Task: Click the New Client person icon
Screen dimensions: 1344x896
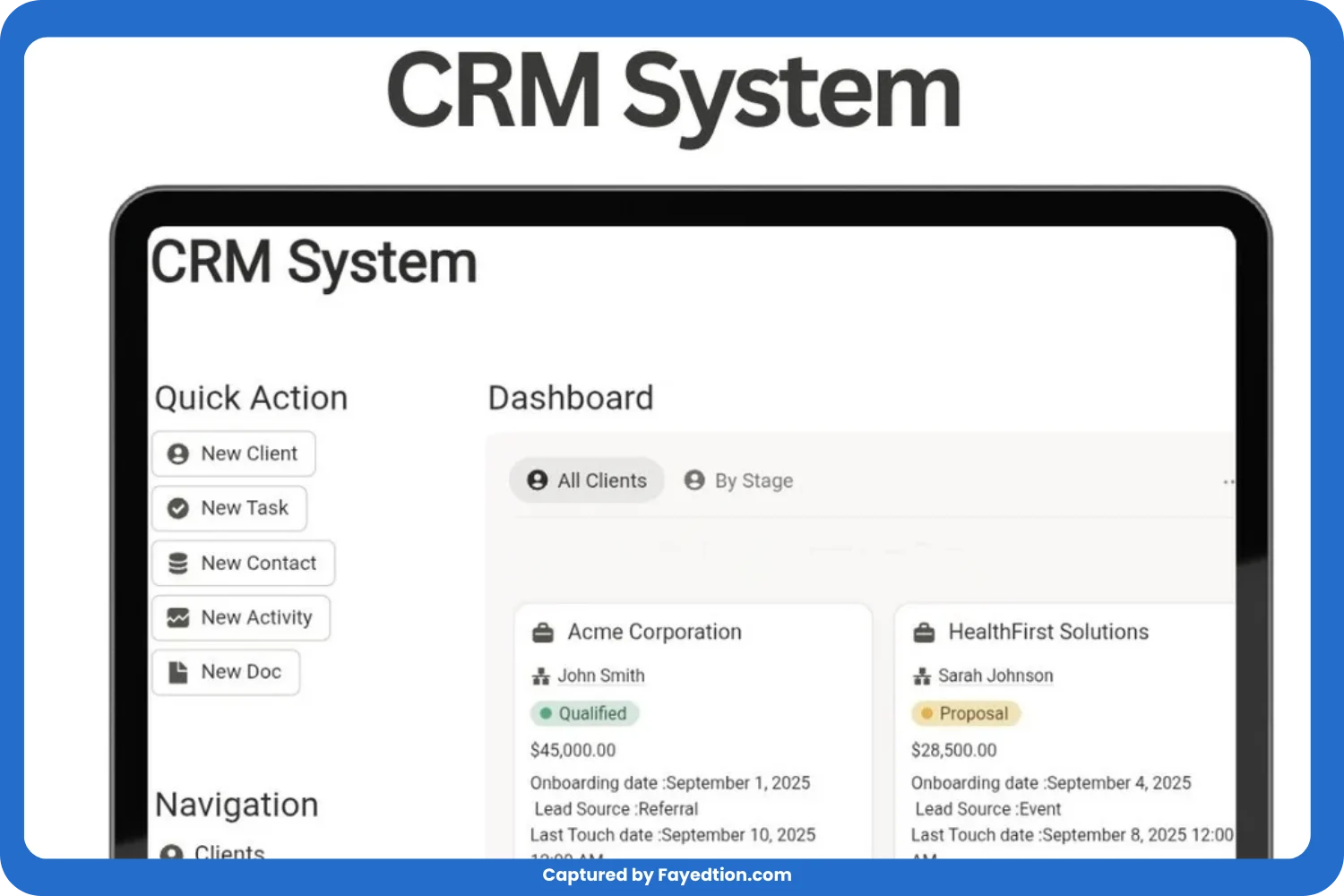Action: tap(178, 454)
